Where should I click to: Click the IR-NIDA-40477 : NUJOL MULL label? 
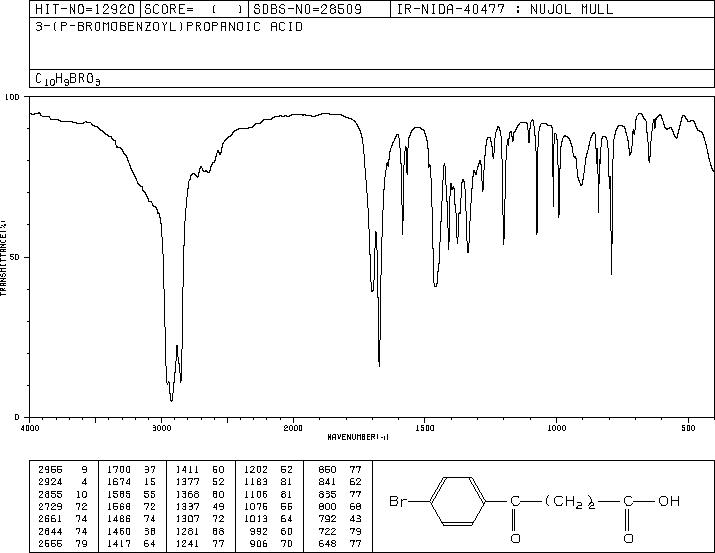[505, 9]
